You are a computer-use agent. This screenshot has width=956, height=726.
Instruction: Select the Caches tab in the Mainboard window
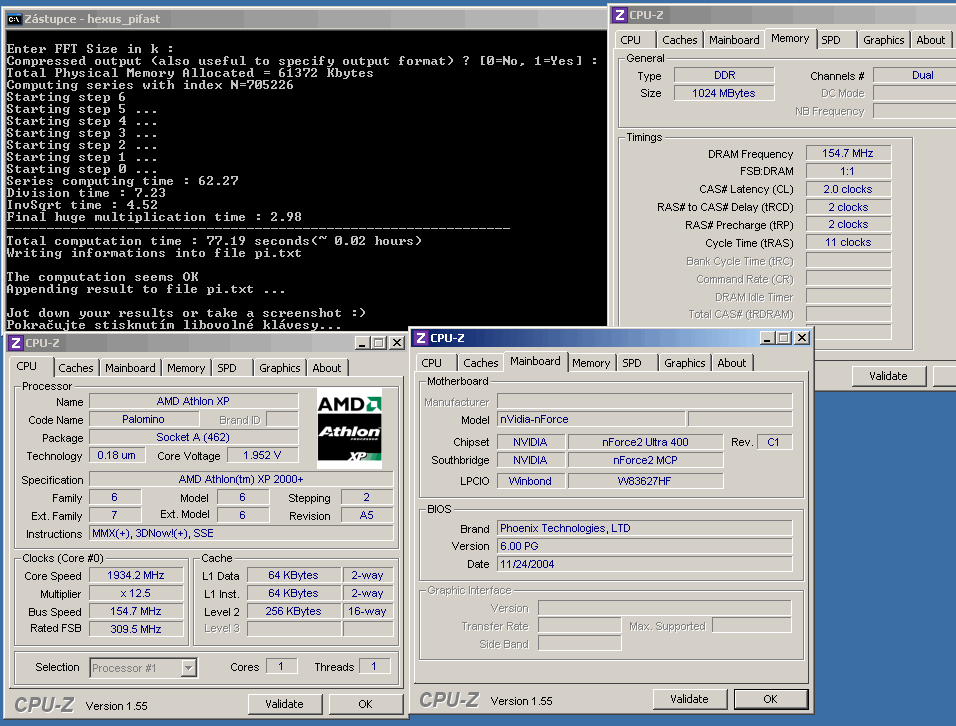pos(480,363)
